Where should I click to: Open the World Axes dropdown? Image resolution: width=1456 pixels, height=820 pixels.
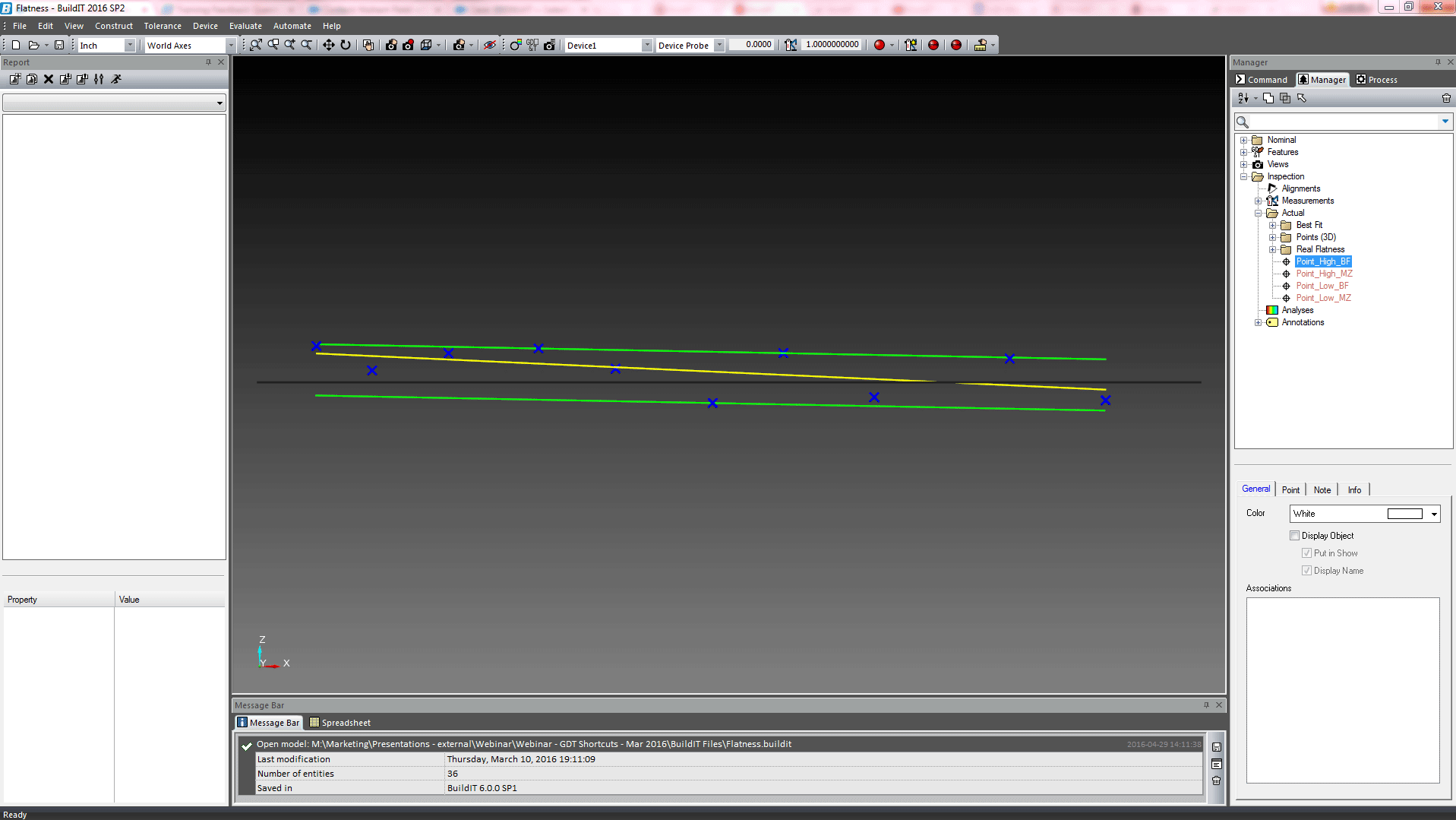point(231,46)
